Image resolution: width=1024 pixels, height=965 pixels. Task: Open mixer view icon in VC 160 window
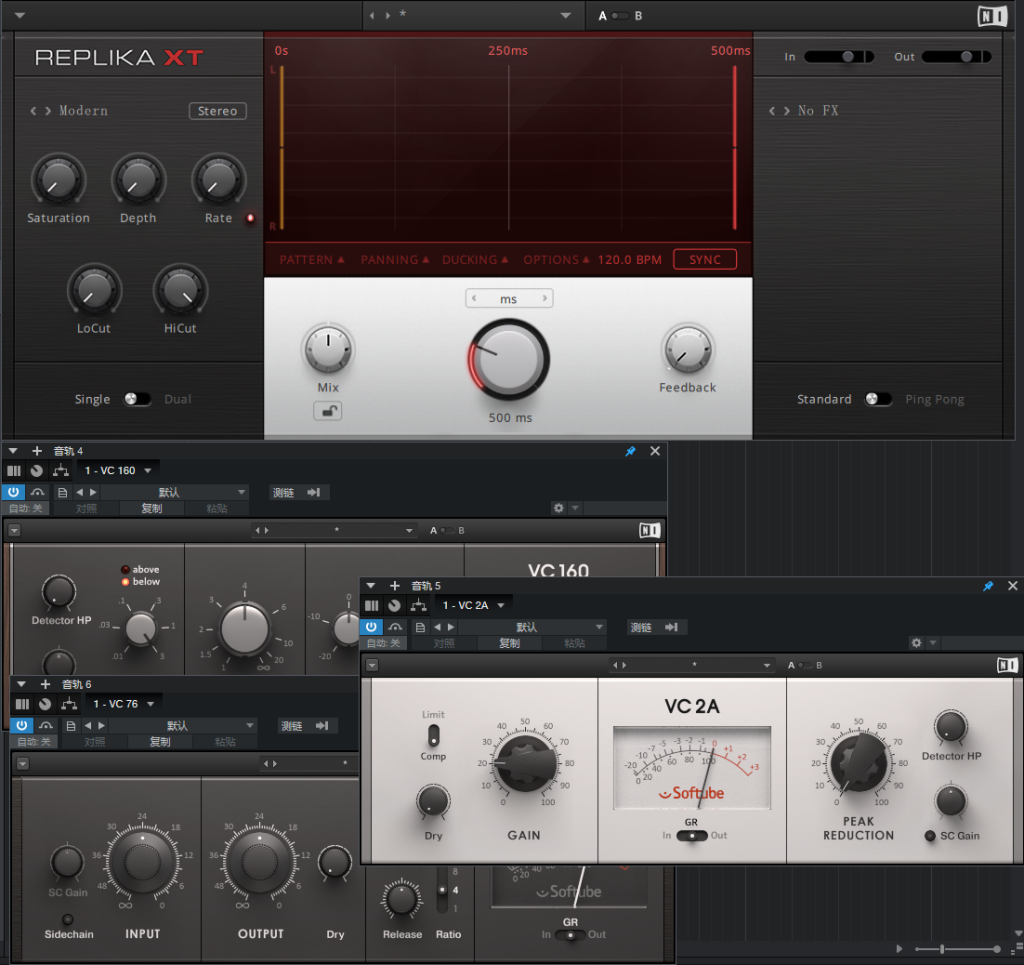coord(14,471)
